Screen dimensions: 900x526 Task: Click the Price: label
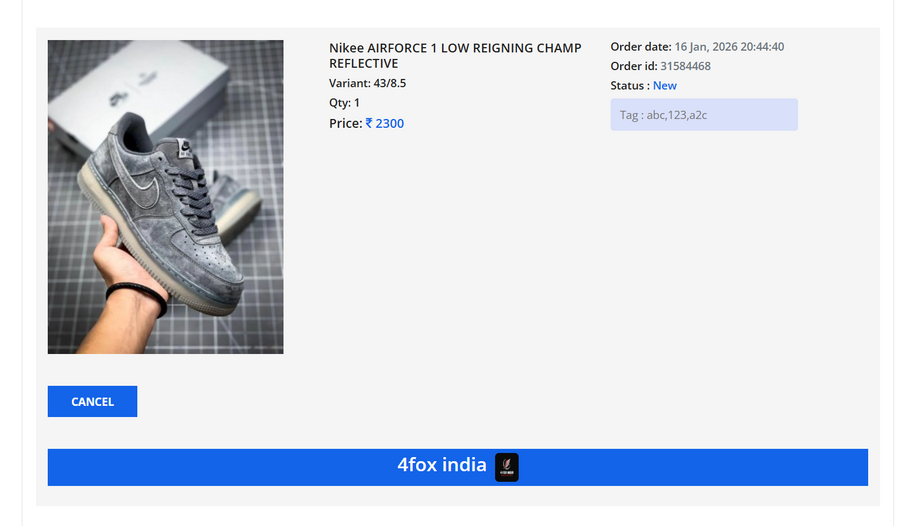(x=346, y=123)
